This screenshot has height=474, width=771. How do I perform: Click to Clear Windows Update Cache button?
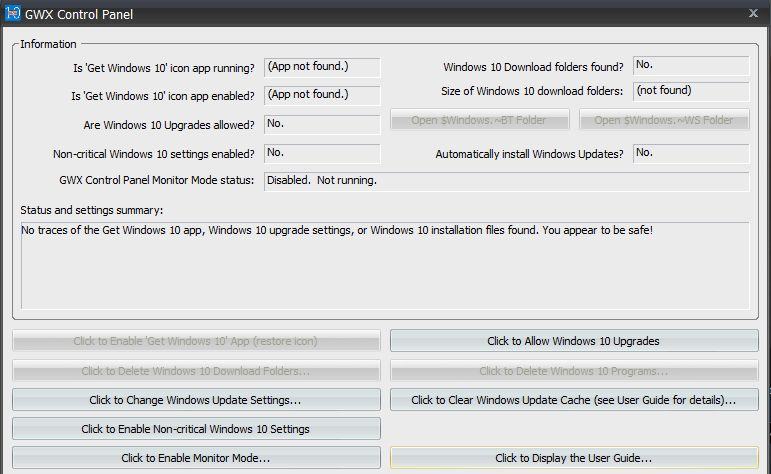click(x=574, y=400)
